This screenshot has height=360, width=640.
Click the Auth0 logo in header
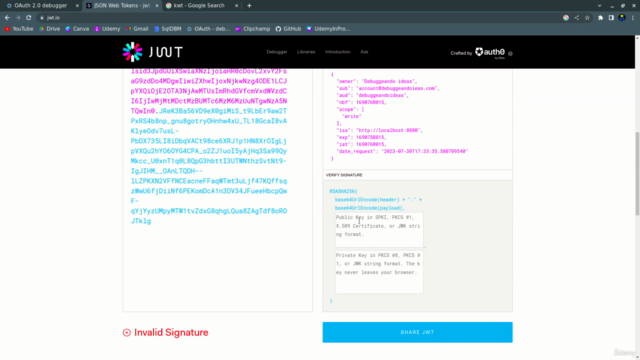click(490, 52)
